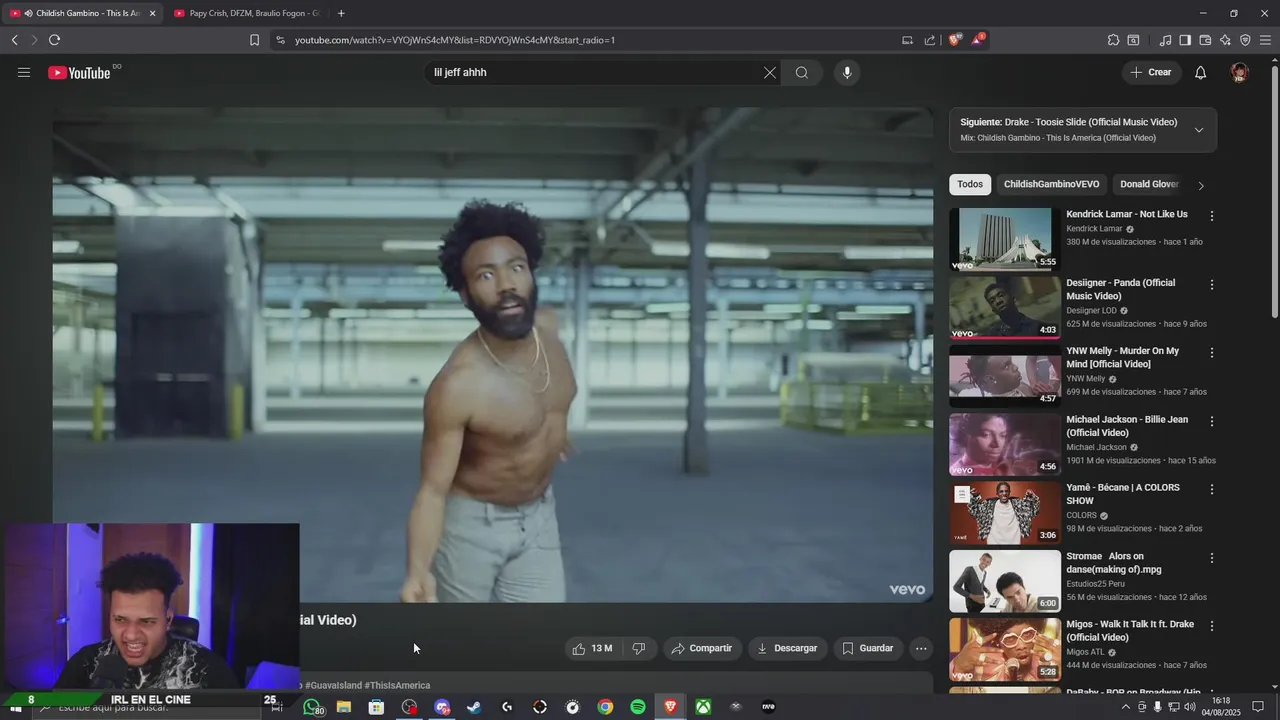Open the YouTube hamburger guide menu
1280x720 pixels.
coord(24,72)
